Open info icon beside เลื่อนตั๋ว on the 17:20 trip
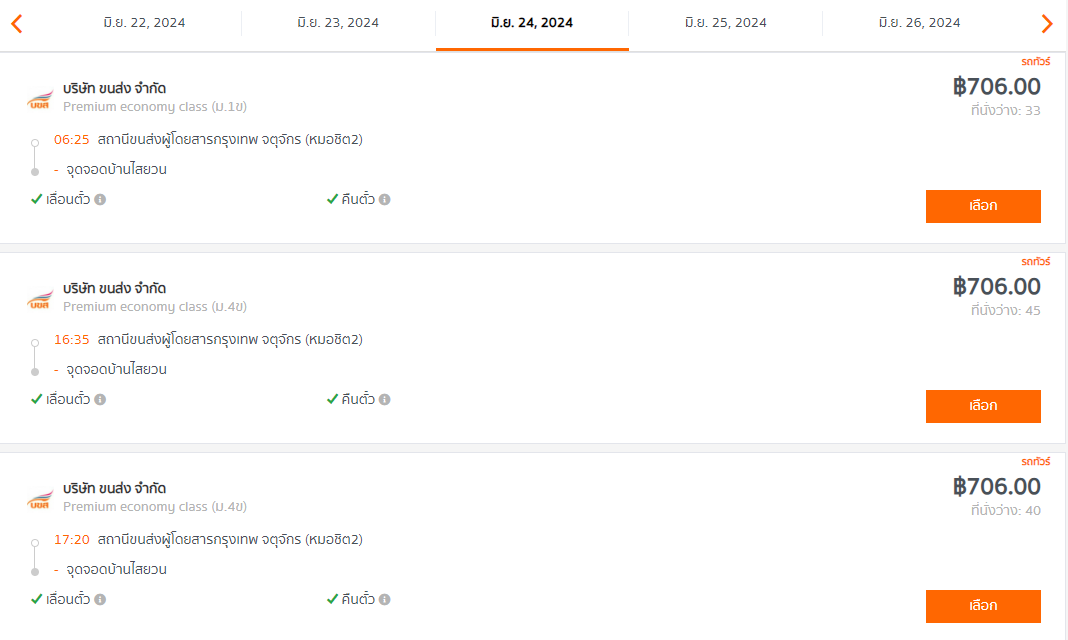Screen dimensions: 1068x640 coord(100,600)
